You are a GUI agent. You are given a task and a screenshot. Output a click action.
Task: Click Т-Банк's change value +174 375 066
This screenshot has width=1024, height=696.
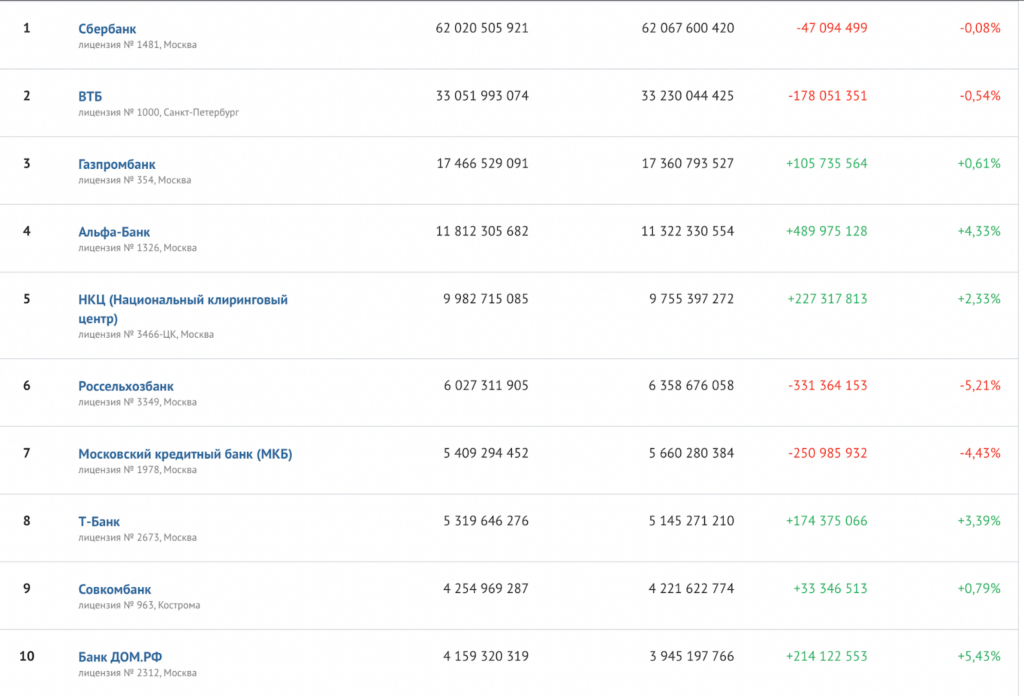coord(827,521)
